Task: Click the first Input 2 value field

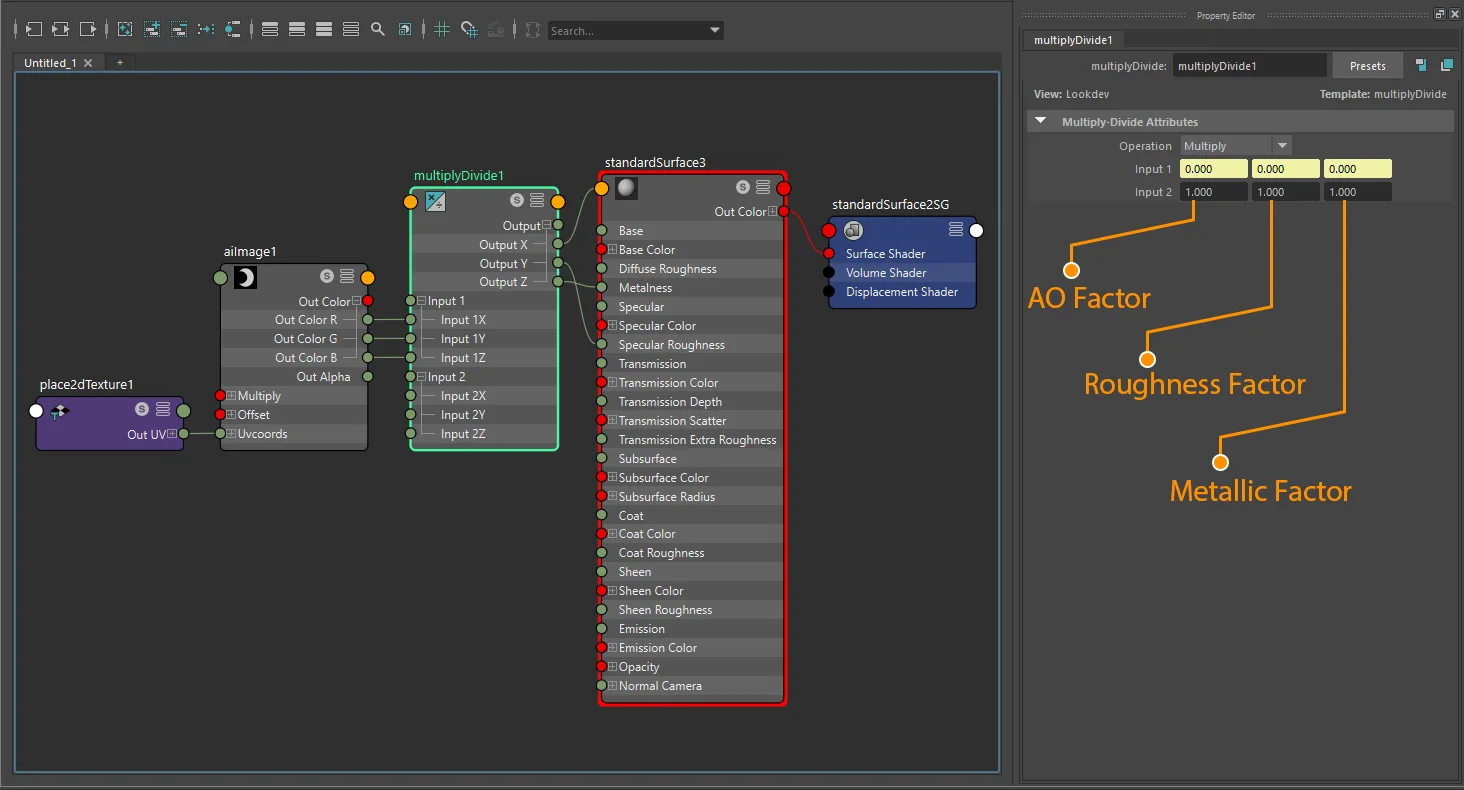Action: pos(1214,192)
